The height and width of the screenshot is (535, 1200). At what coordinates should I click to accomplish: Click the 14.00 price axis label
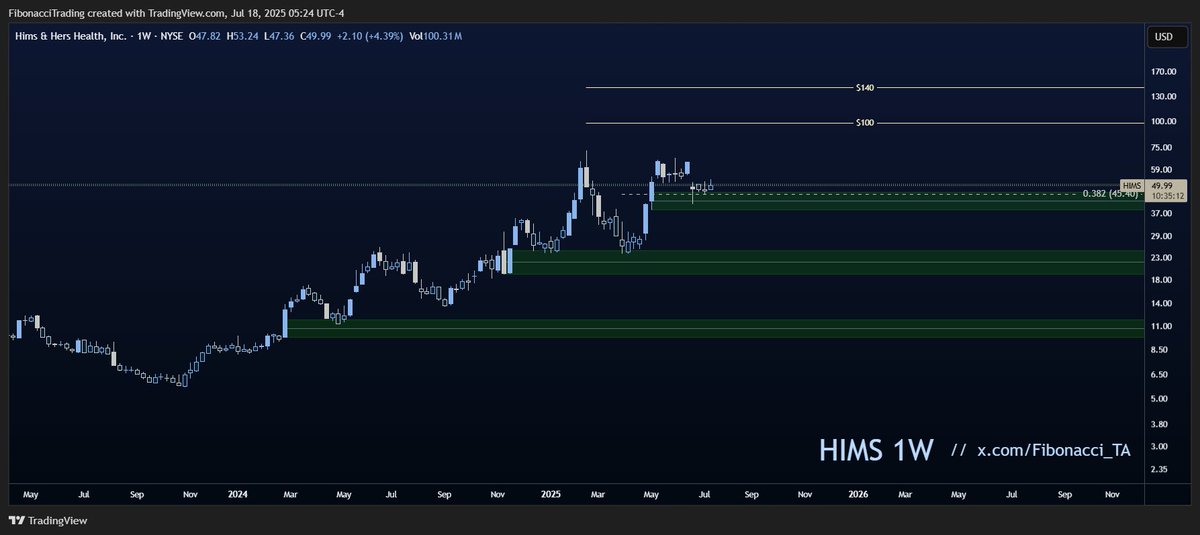click(1161, 305)
